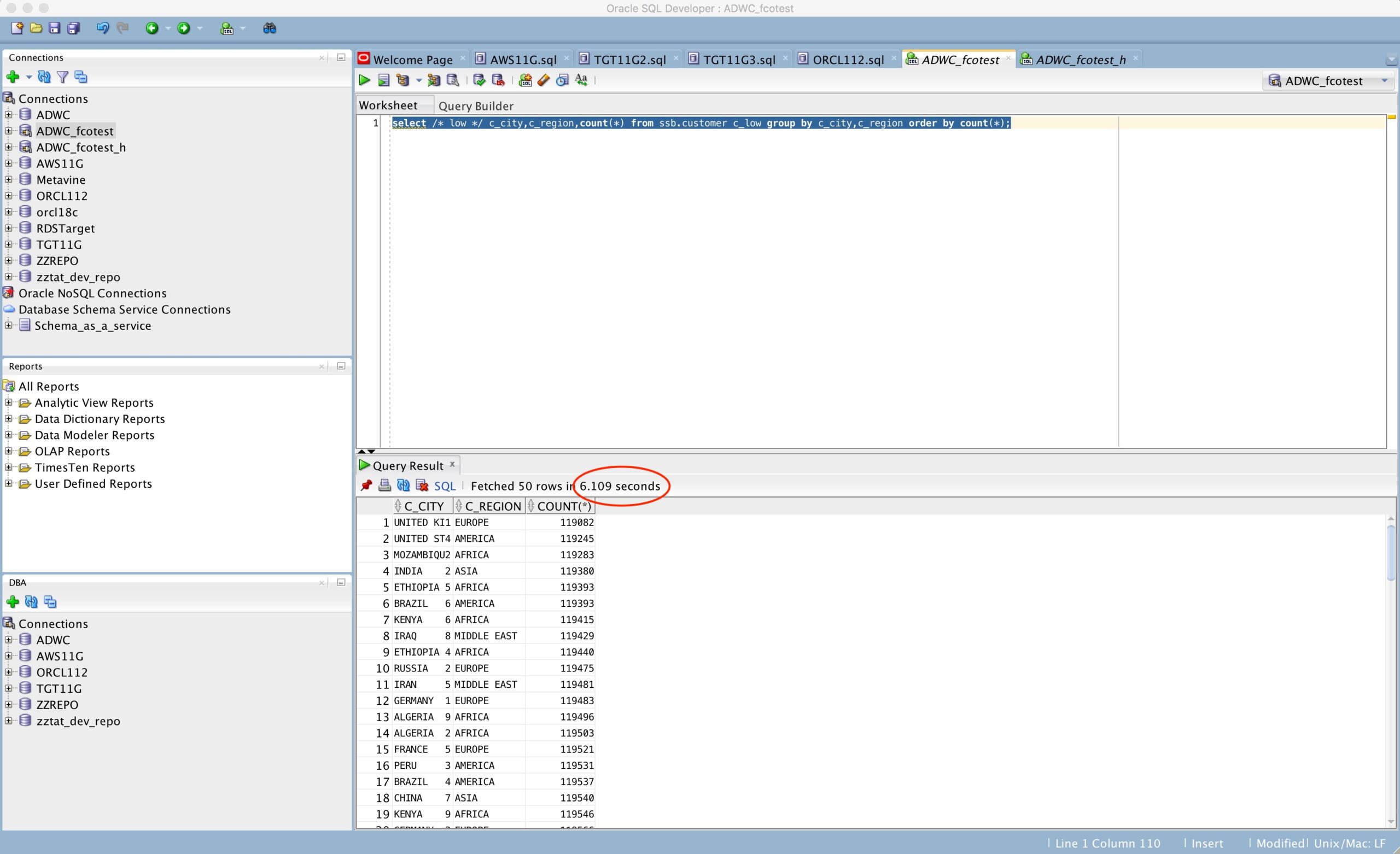Clear the worksheet with the eraser icon
The image size is (1400, 854).
click(x=543, y=80)
